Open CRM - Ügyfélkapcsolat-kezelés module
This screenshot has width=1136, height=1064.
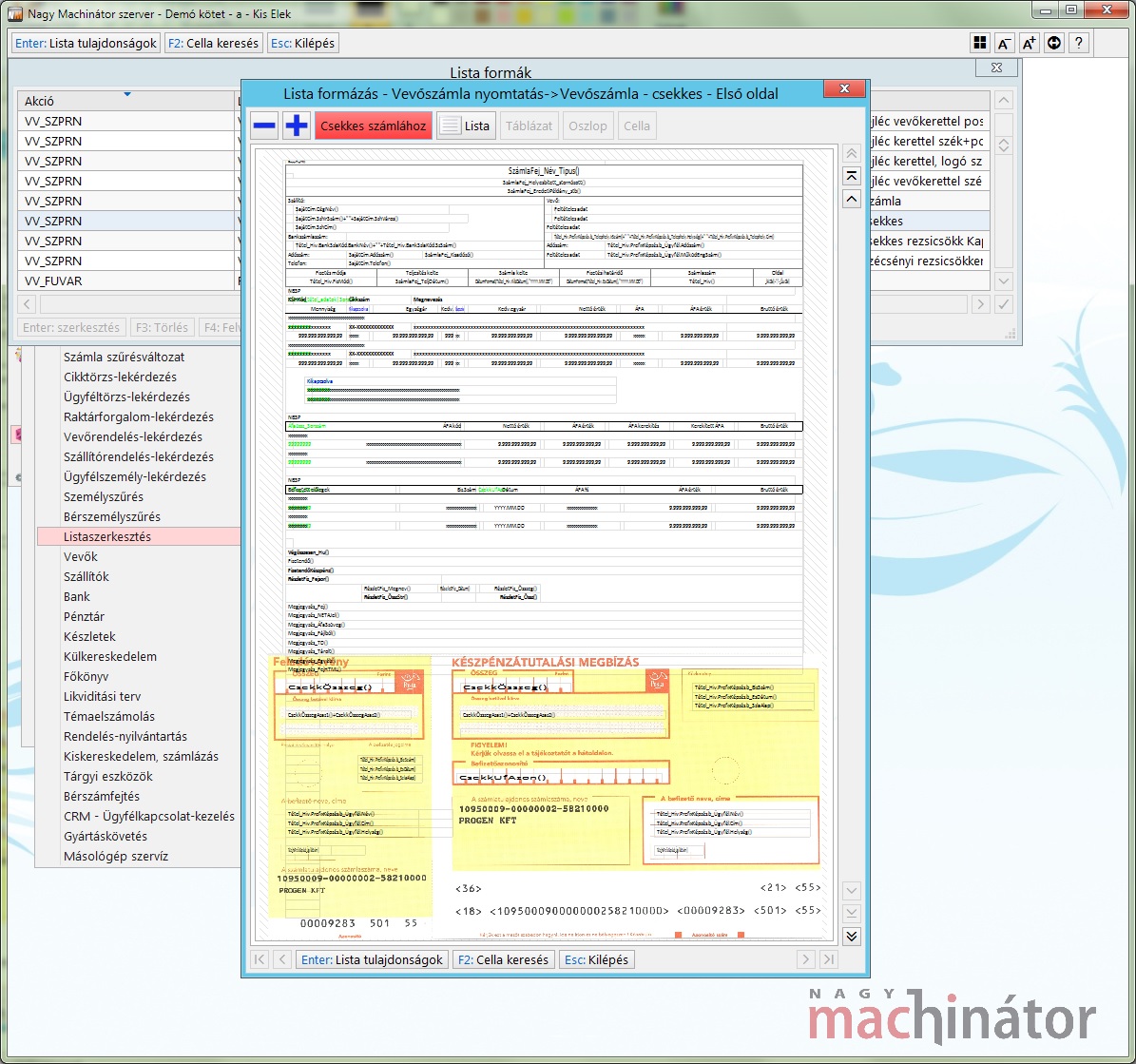149,816
